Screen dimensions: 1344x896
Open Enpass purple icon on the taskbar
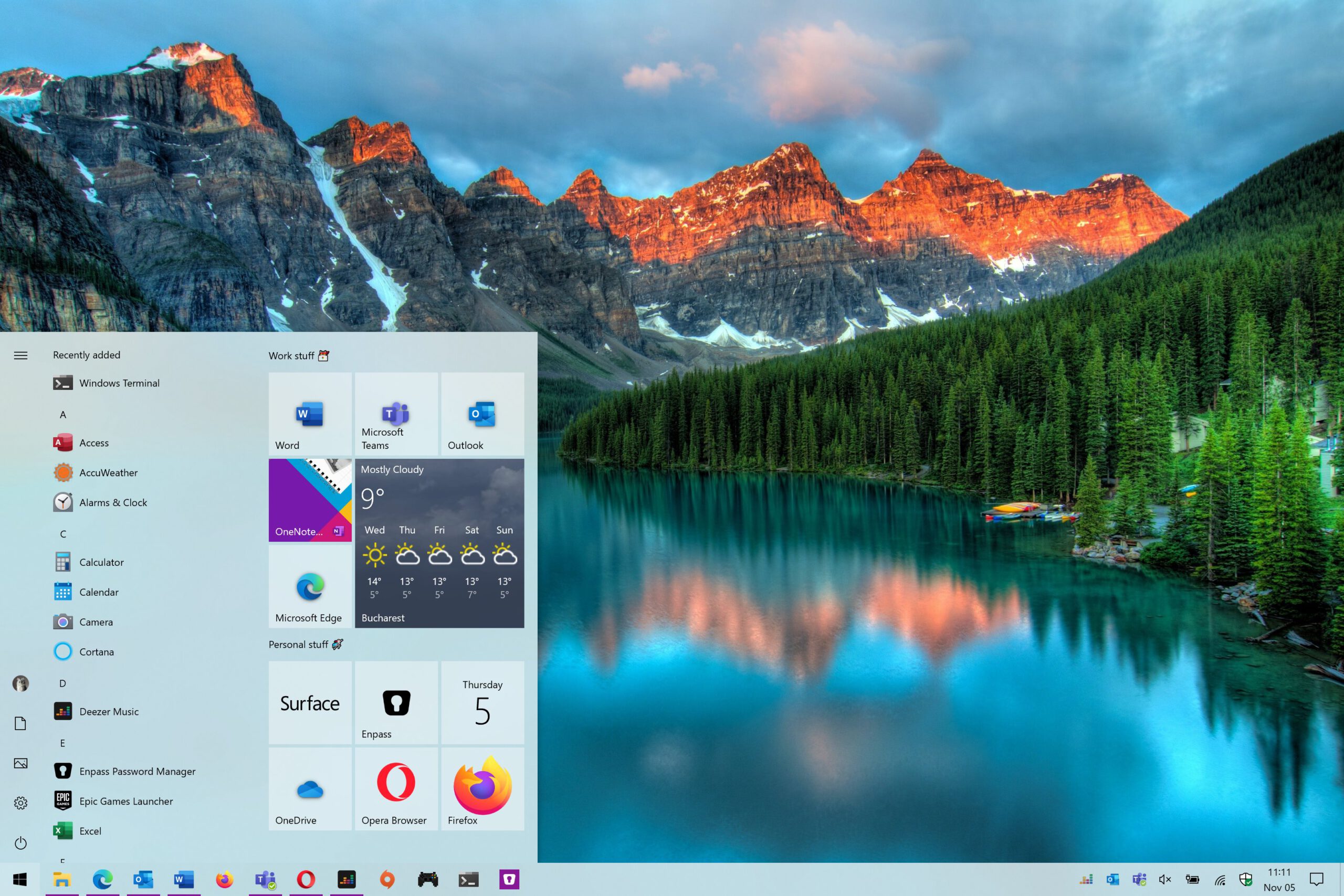(509, 879)
